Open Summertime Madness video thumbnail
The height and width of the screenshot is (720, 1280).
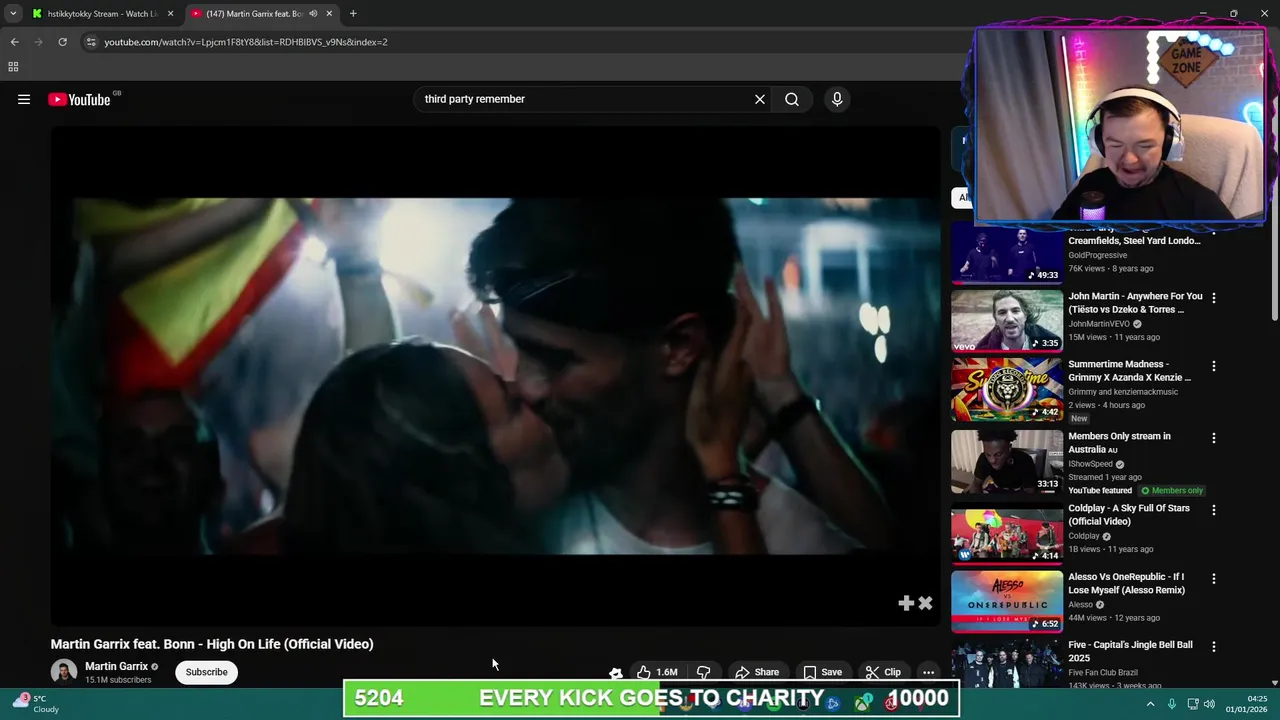(1007, 390)
